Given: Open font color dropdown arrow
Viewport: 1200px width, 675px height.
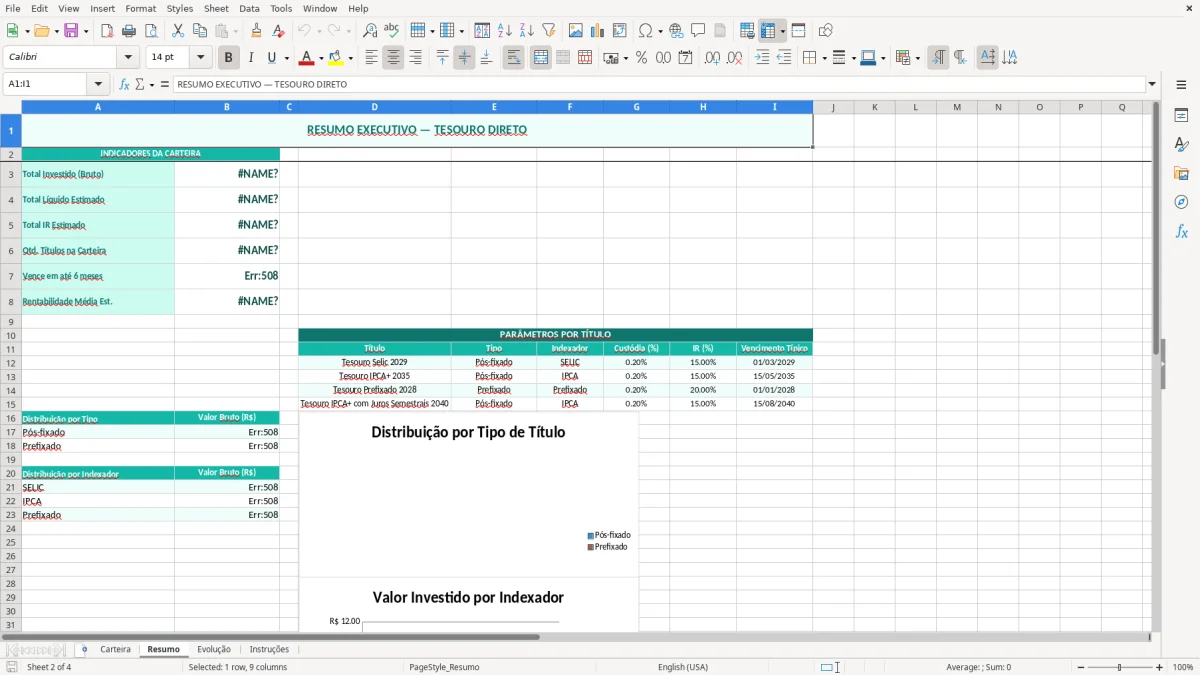Looking at the screenshot, I should (x=321, y=58).
